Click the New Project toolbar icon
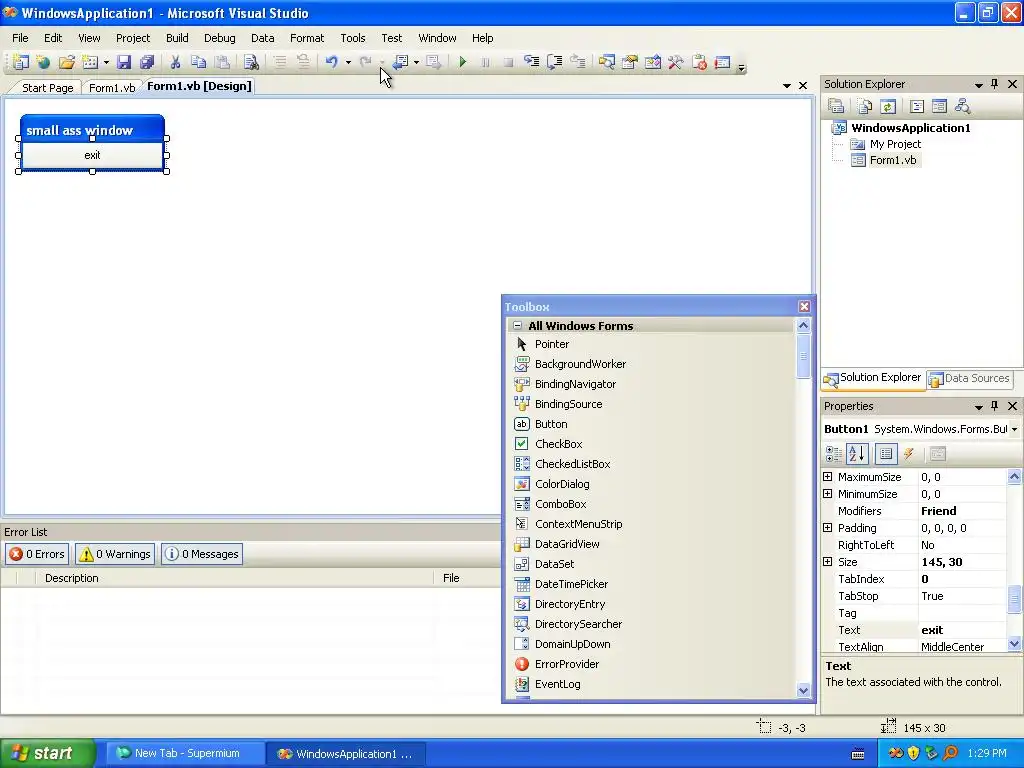This screenshot has width=1024, height=768. pos(20,62)
